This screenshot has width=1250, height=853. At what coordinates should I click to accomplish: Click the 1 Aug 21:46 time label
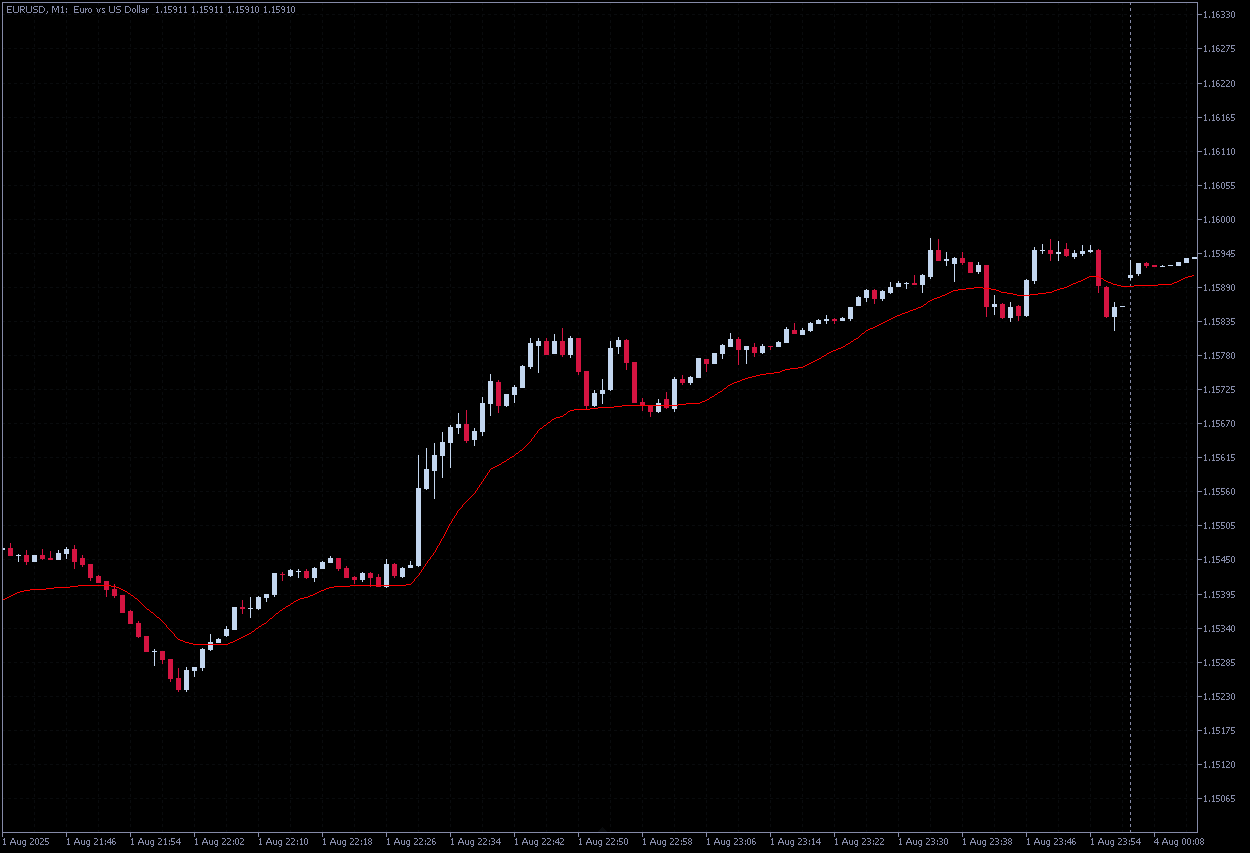[x=90, y=842]
